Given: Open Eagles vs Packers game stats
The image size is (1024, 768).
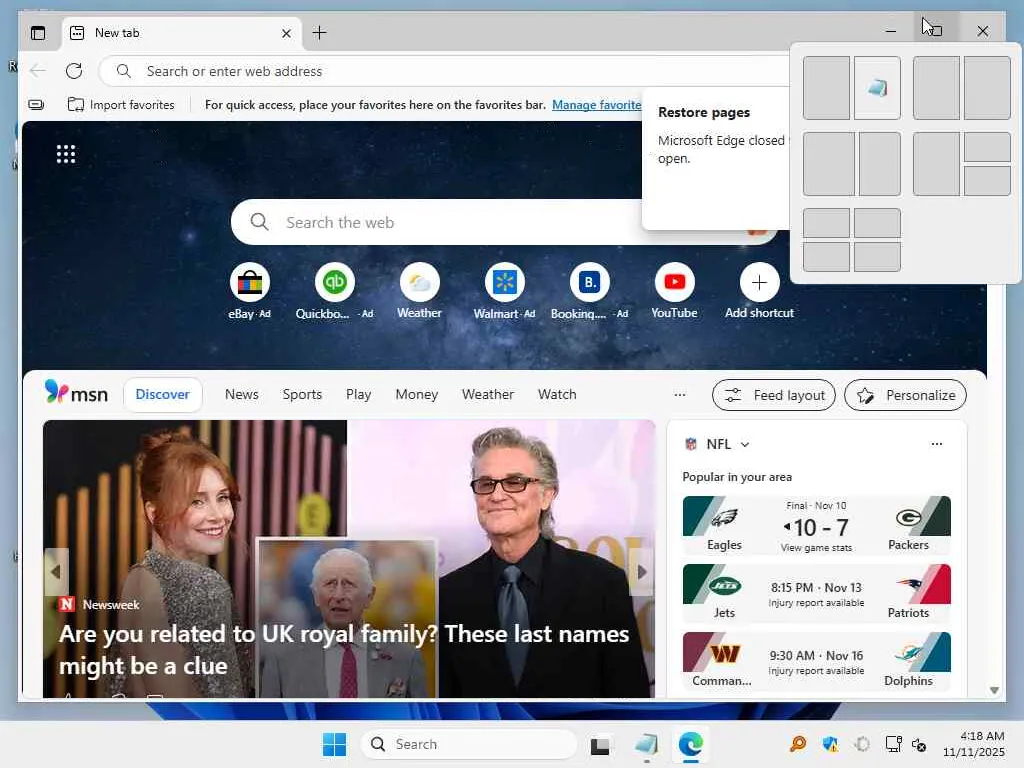Looking at the screenshot, I should pyautogui.click(x=816, y=526).
